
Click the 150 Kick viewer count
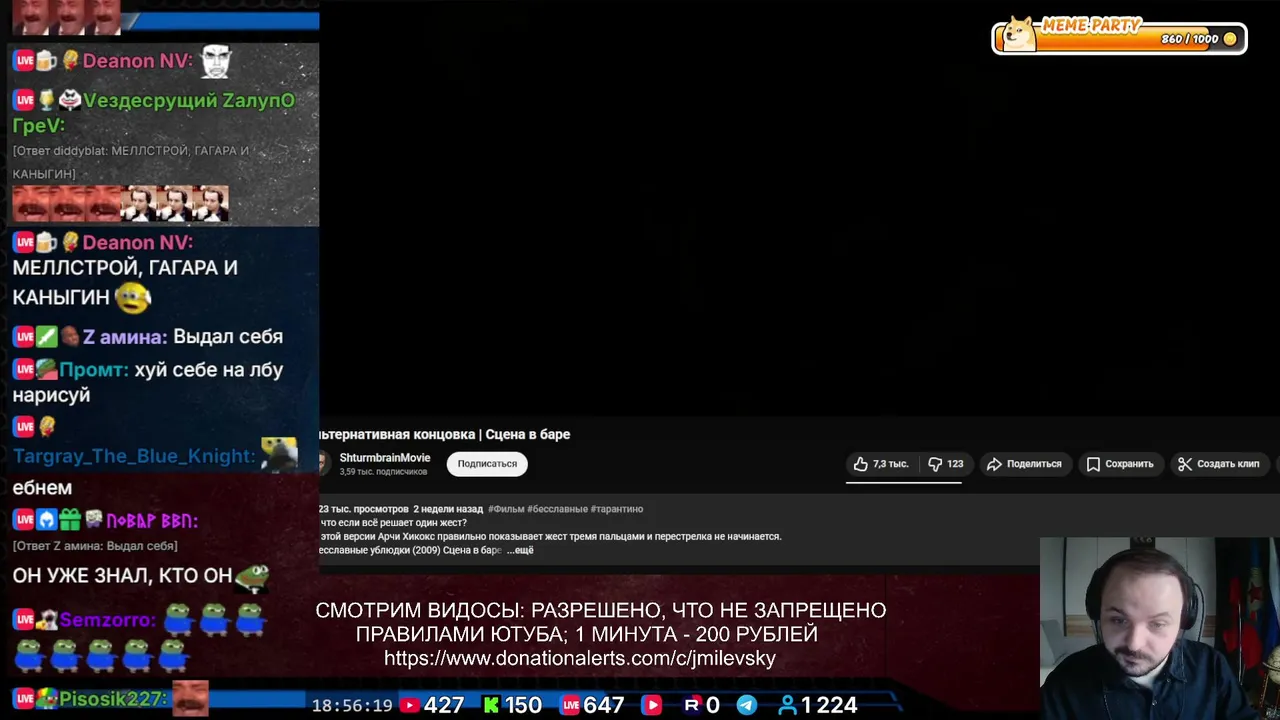522,706
